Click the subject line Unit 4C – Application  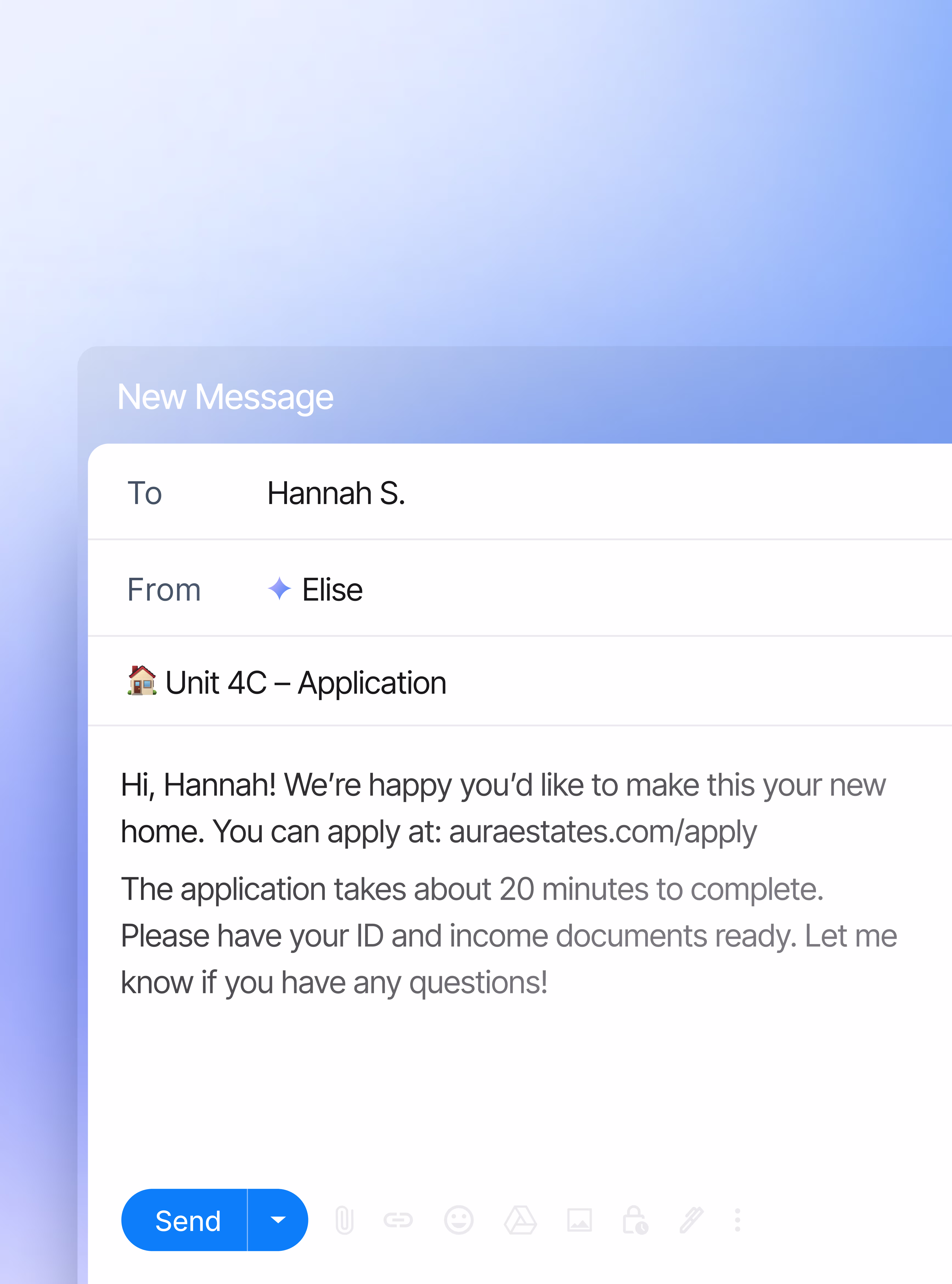click(x=520, y=682)
